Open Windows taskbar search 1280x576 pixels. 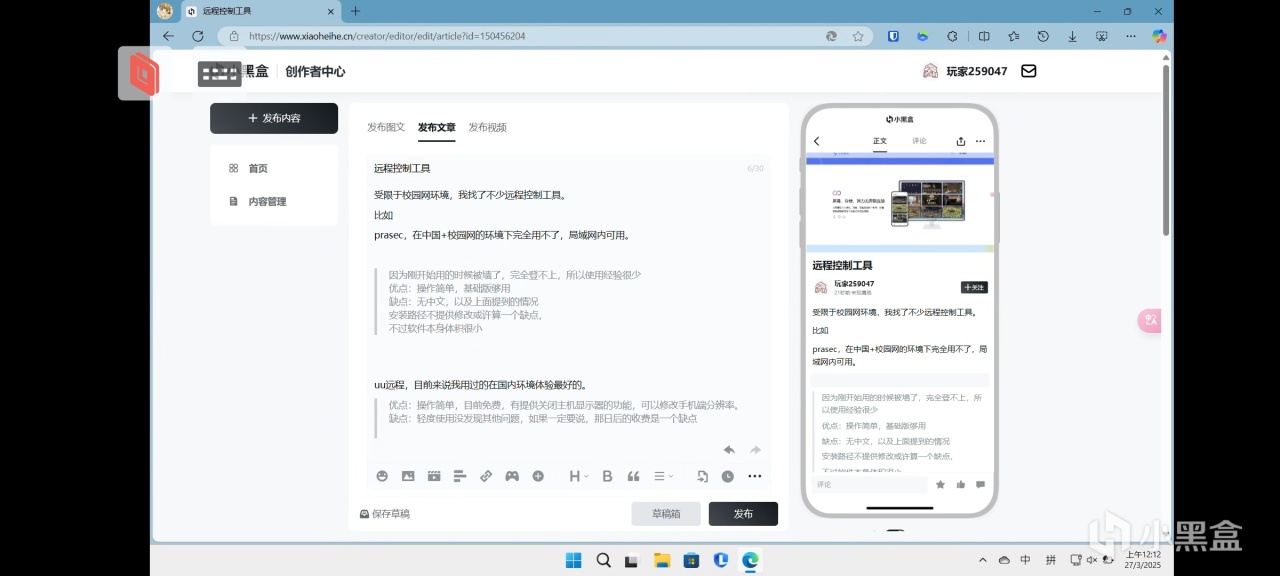tap(603, 560)
